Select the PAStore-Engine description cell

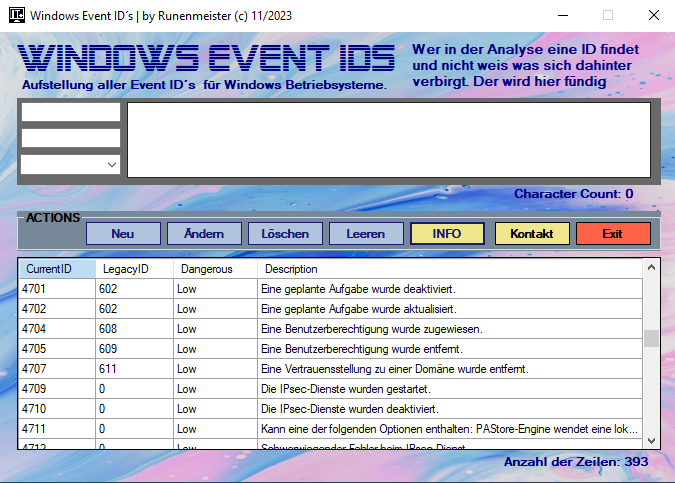[450, 429]
